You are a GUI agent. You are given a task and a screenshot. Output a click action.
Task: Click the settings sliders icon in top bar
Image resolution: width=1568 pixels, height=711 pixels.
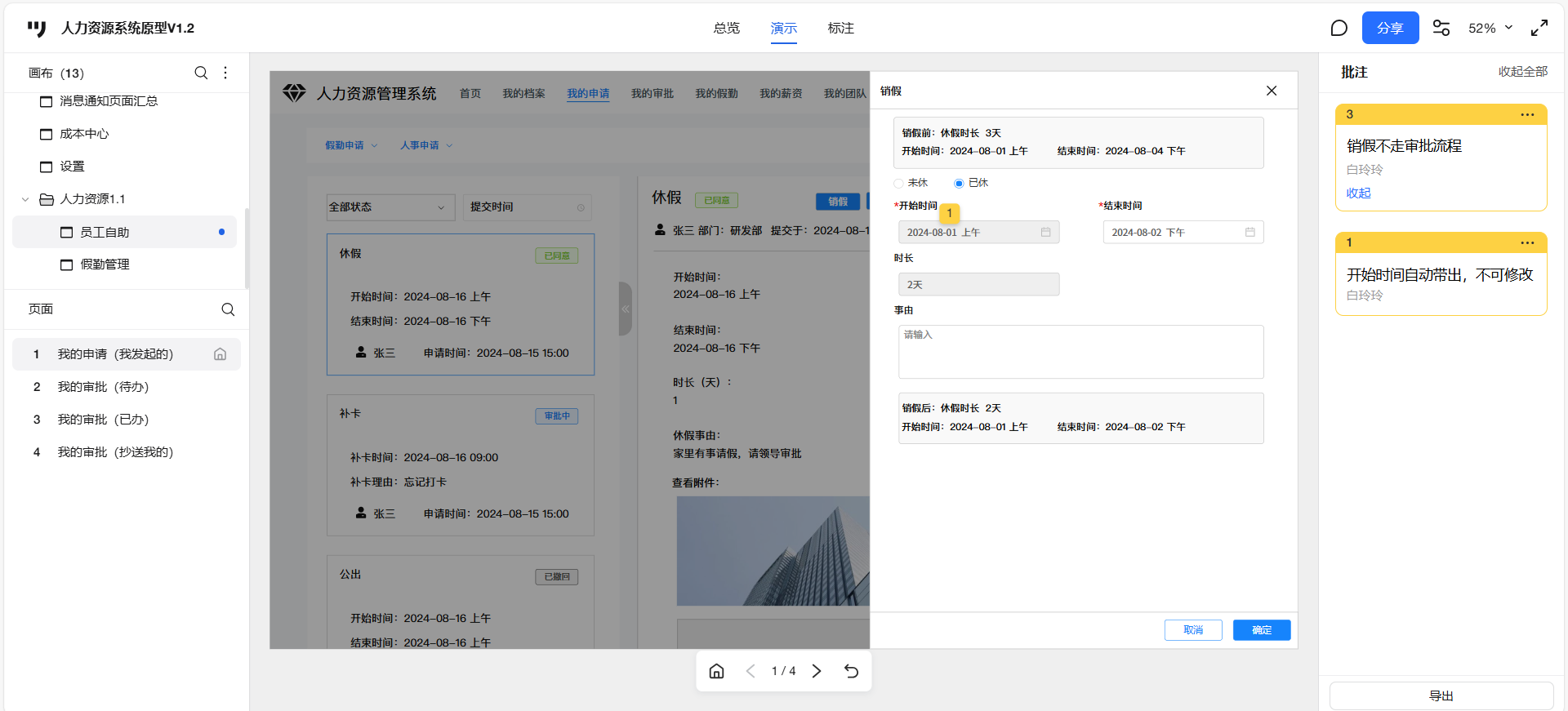[1441, 29]
